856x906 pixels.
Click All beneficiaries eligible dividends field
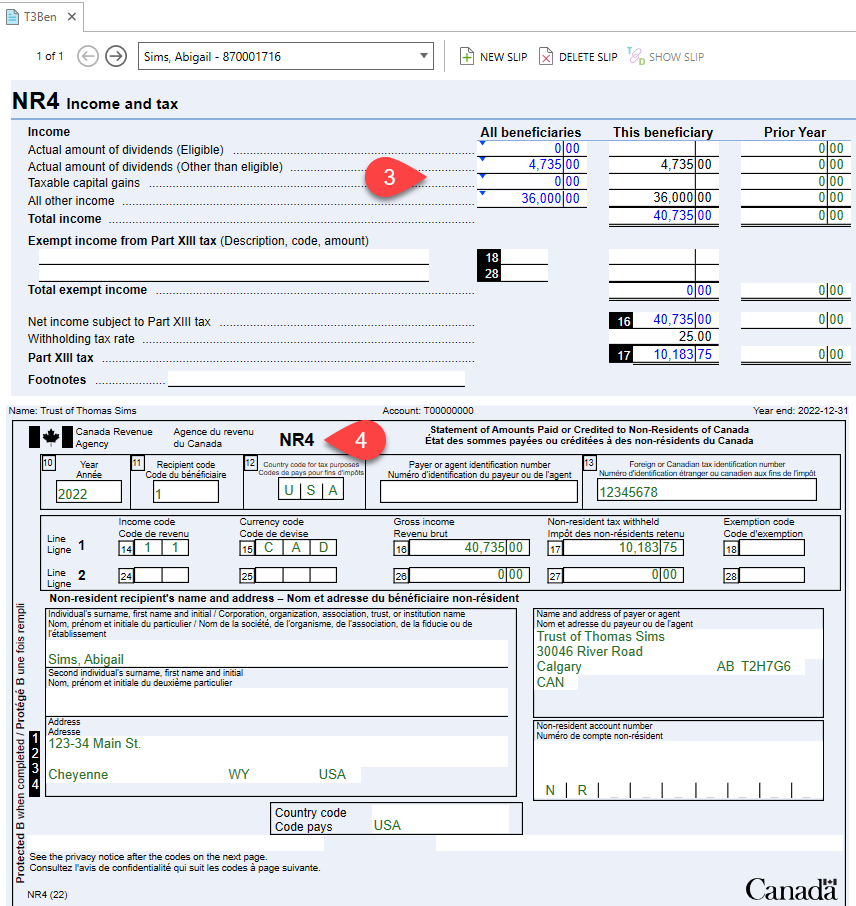pos(532,148)
